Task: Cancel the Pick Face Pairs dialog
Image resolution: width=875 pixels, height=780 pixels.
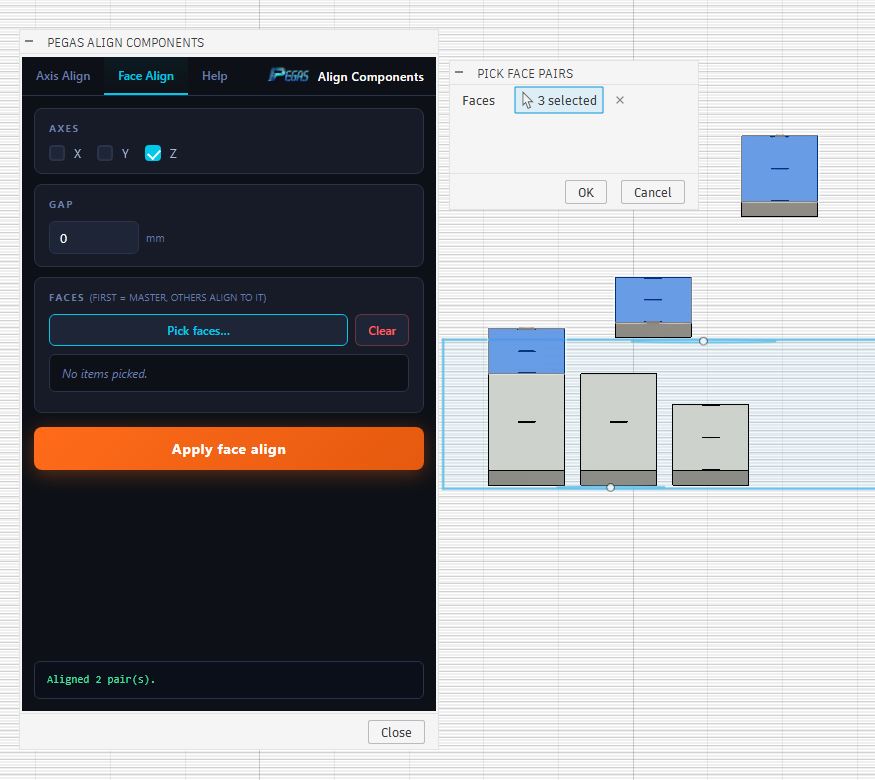Action: pyautogui.click(x=652, y=192)
